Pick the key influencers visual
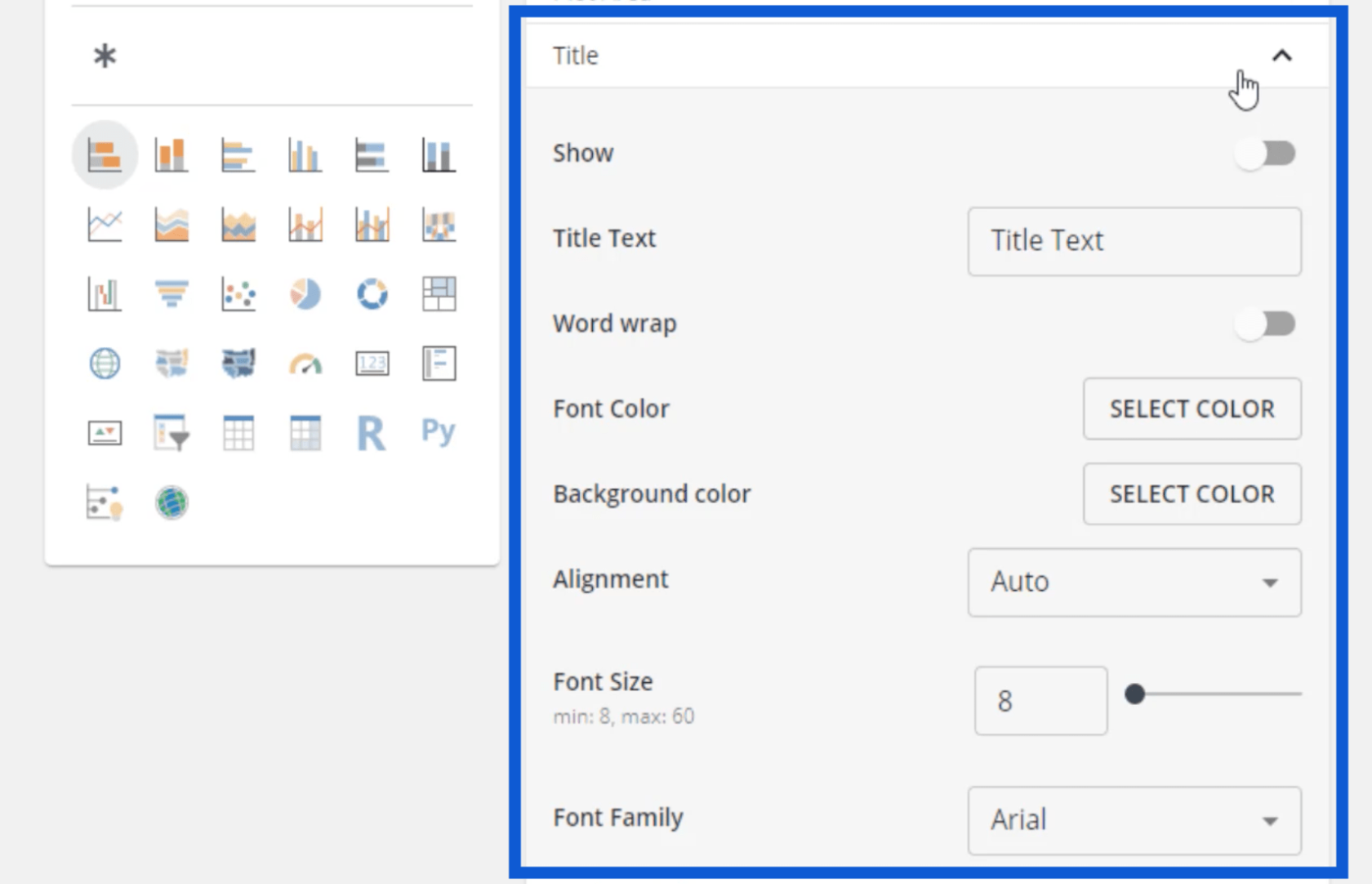 tap(105, 502)
